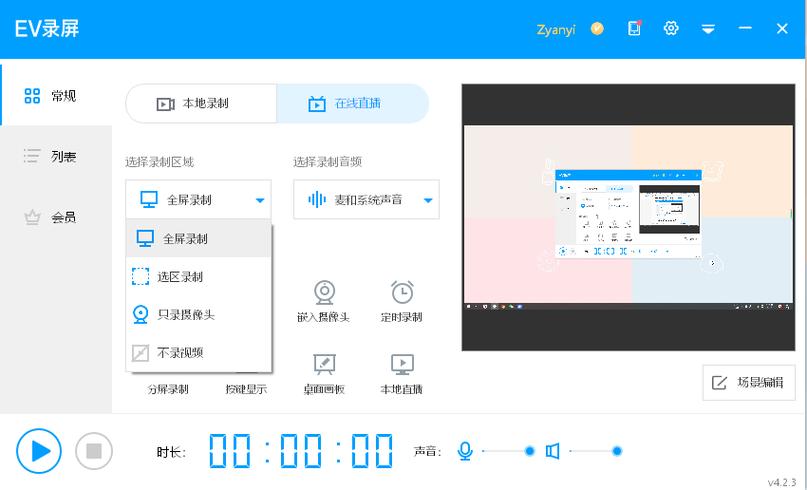Select 选区录制 region recording option
807x490 pixels.
pos(198,276)
